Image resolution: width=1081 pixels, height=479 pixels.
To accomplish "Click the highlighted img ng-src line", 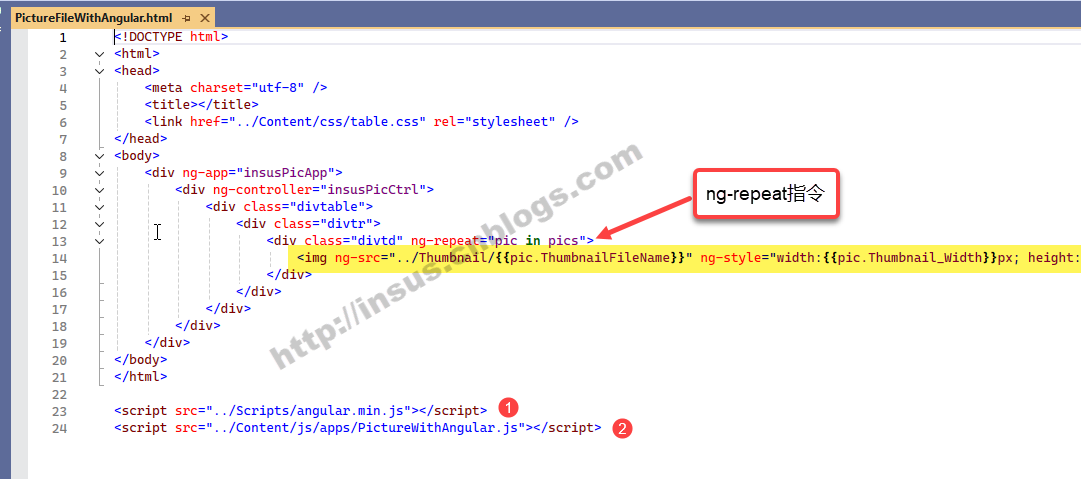I will (684, 258).
